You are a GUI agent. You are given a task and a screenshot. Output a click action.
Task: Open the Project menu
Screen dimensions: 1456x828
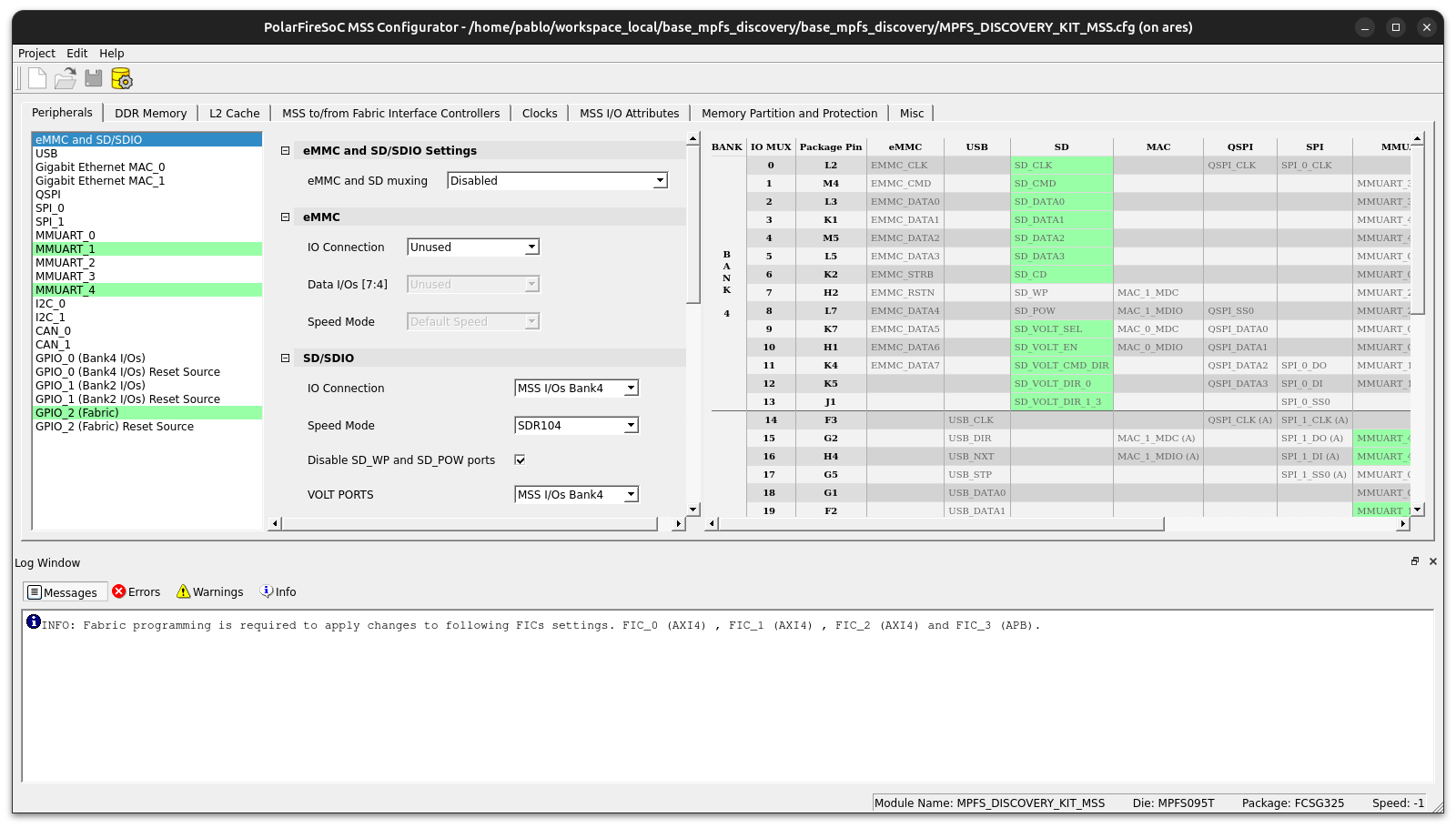[x=35, y=53]
